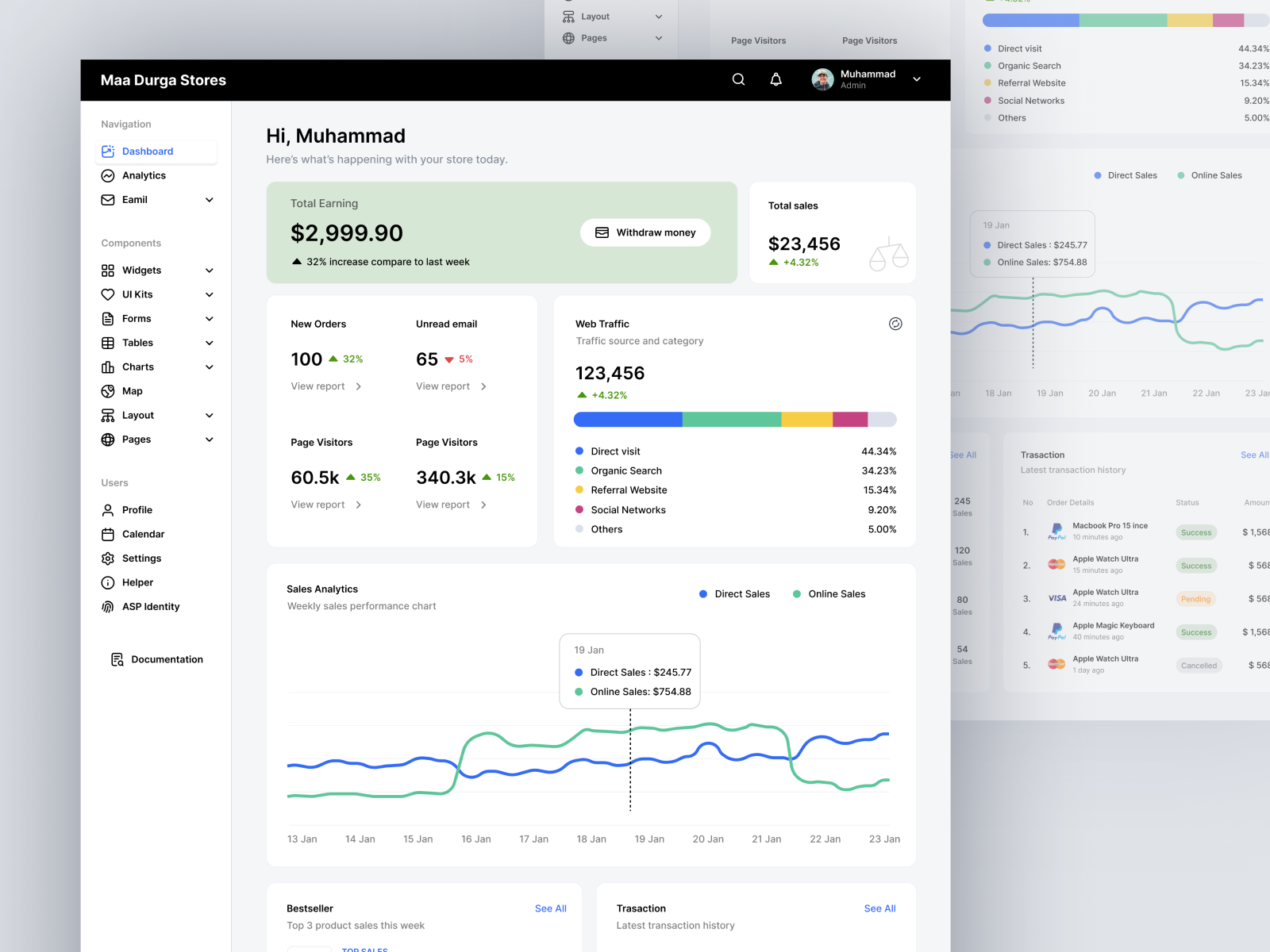This screenshot has height=952, width=1270.
Task: Select Dashboard in the navigation menu
Action: click(148, 152)
